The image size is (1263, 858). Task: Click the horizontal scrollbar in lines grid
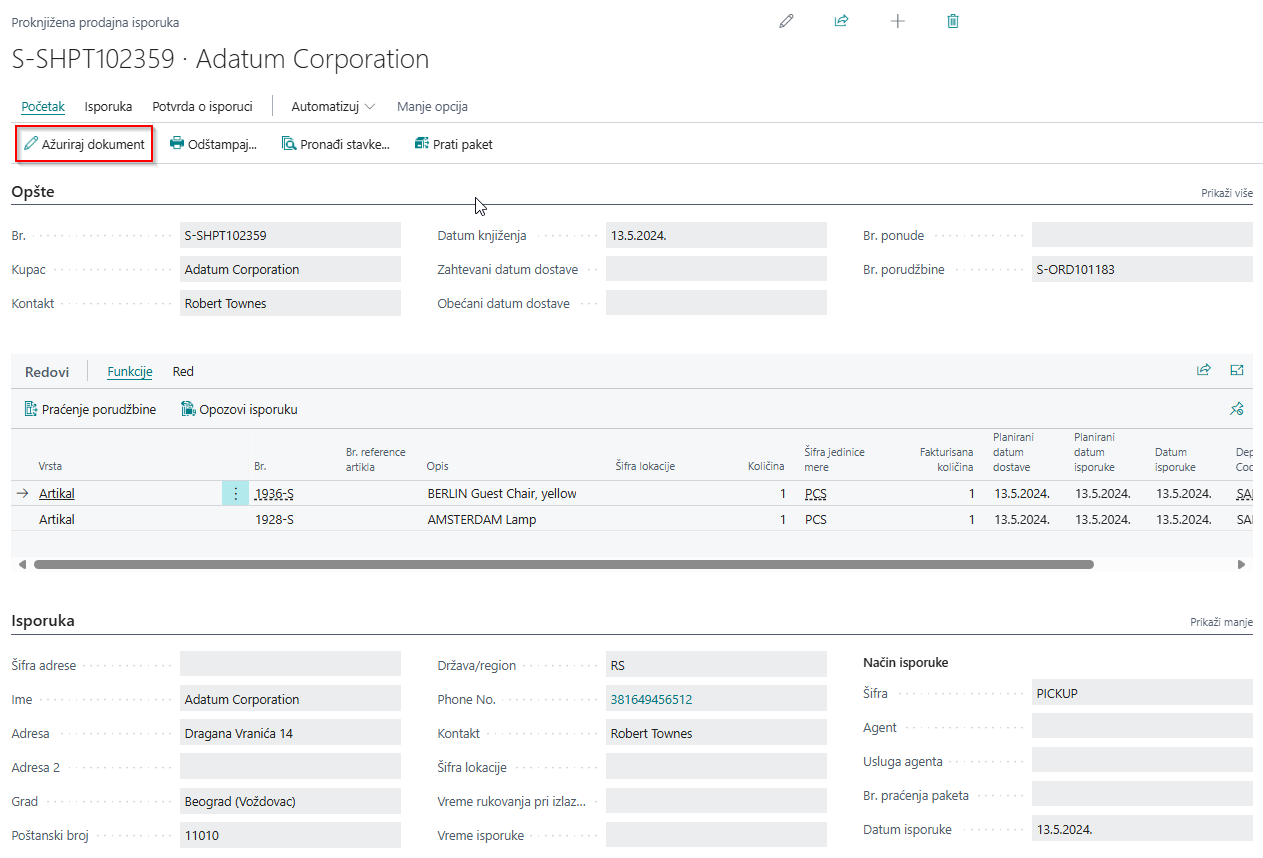point(563,564)
